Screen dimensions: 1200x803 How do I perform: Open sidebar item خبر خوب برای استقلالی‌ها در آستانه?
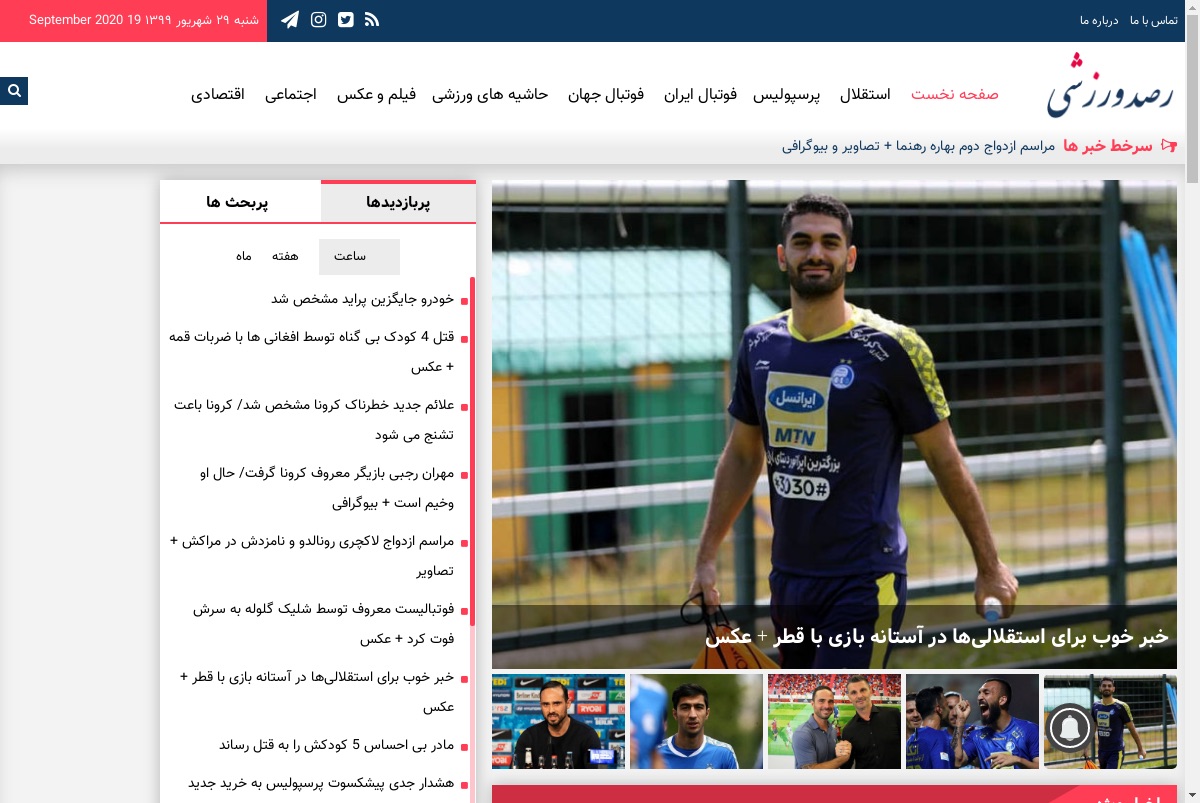coord(316,691)
